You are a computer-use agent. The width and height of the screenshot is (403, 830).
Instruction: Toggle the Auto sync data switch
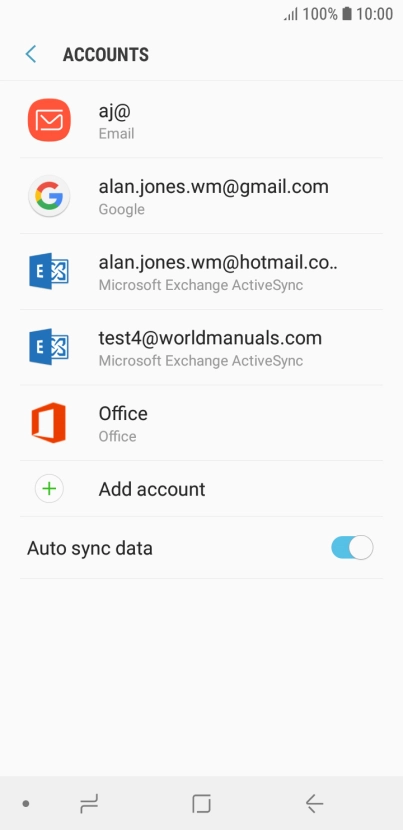pyautogui.click(x=352, y=548)
